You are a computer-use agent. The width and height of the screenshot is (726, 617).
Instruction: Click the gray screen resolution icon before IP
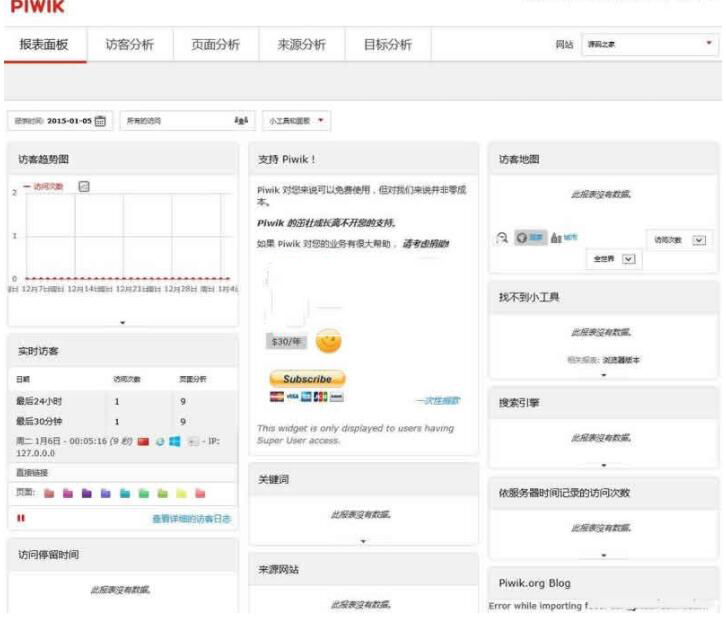pyautogui.click(x=193, y=442)
